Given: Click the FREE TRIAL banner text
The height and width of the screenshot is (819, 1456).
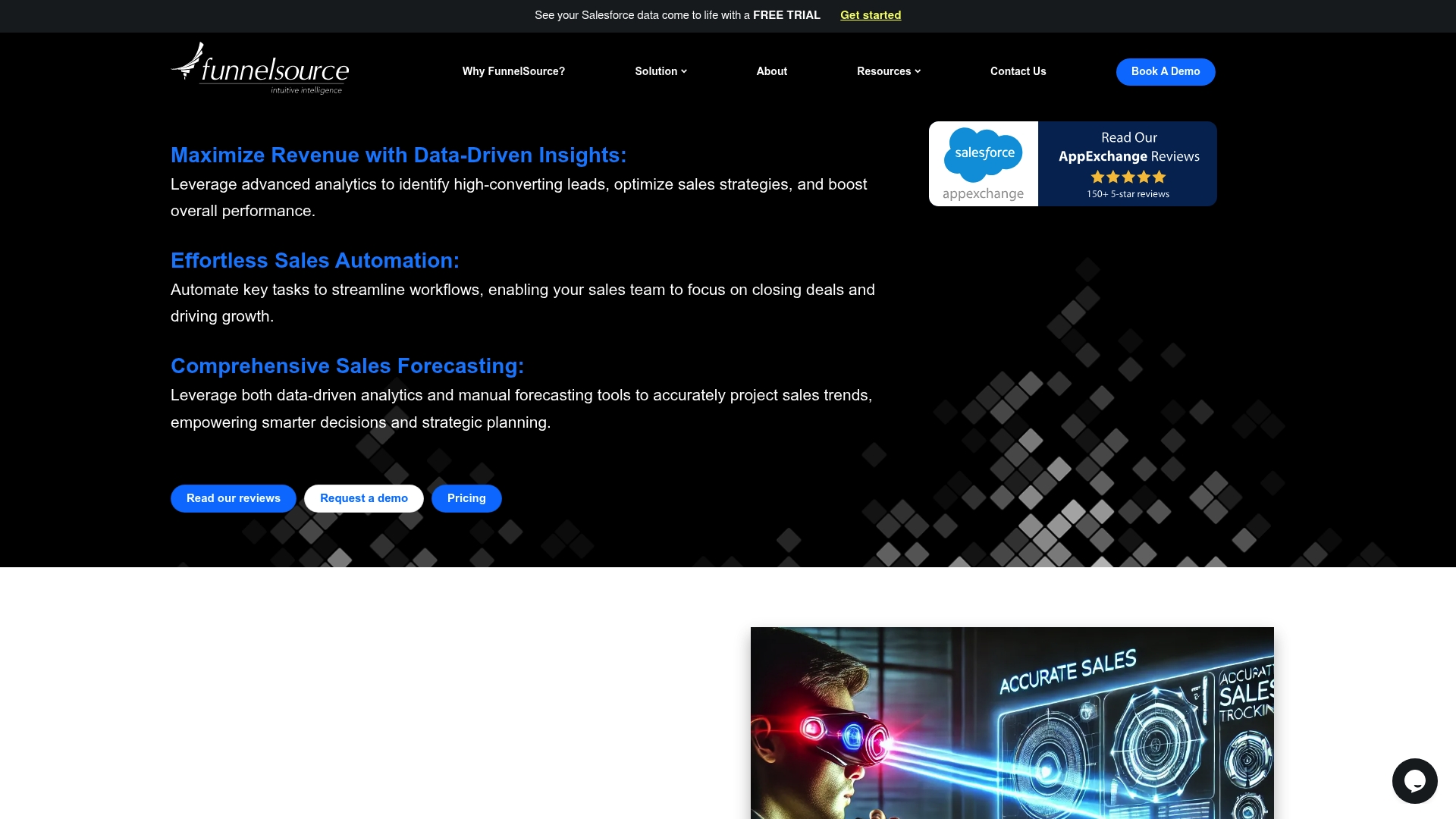Looking at the screenshot, I should click(786, 15).
